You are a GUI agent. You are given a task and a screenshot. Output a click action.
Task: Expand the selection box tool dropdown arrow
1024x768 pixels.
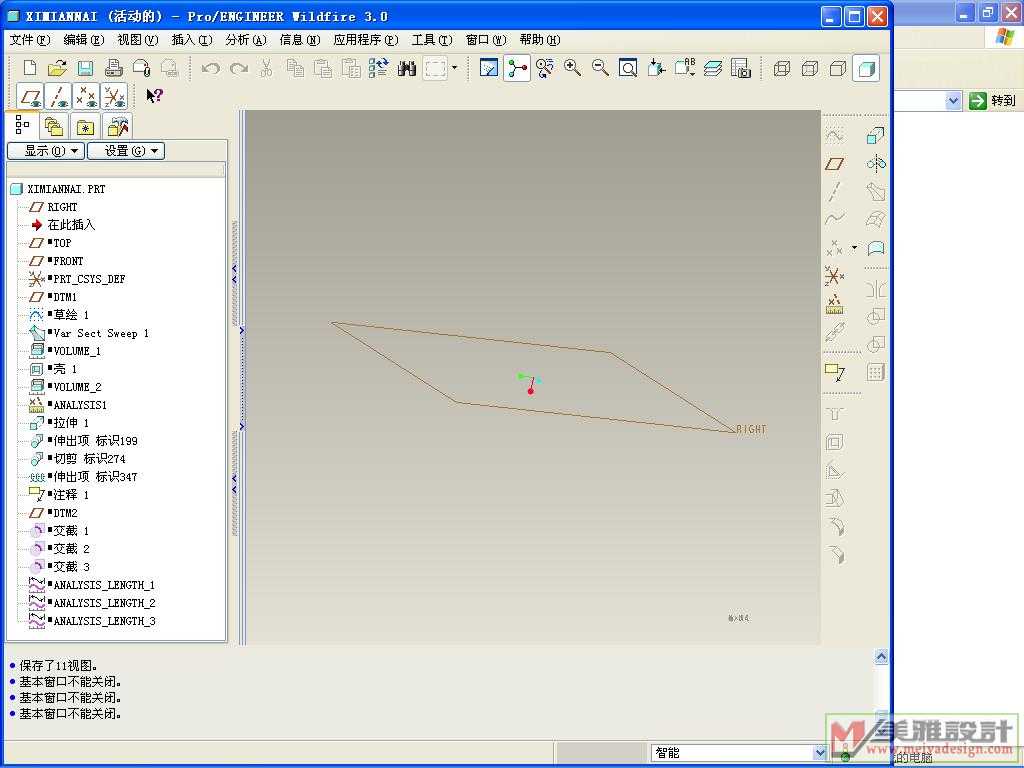pyautogui.click(x=455, y=68)
